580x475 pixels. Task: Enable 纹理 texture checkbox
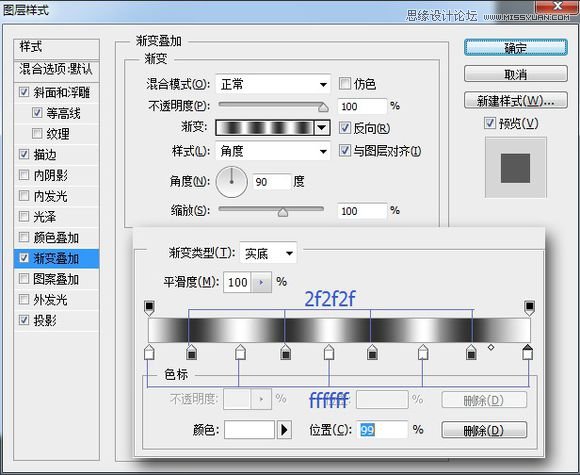[x=37, y=133]
